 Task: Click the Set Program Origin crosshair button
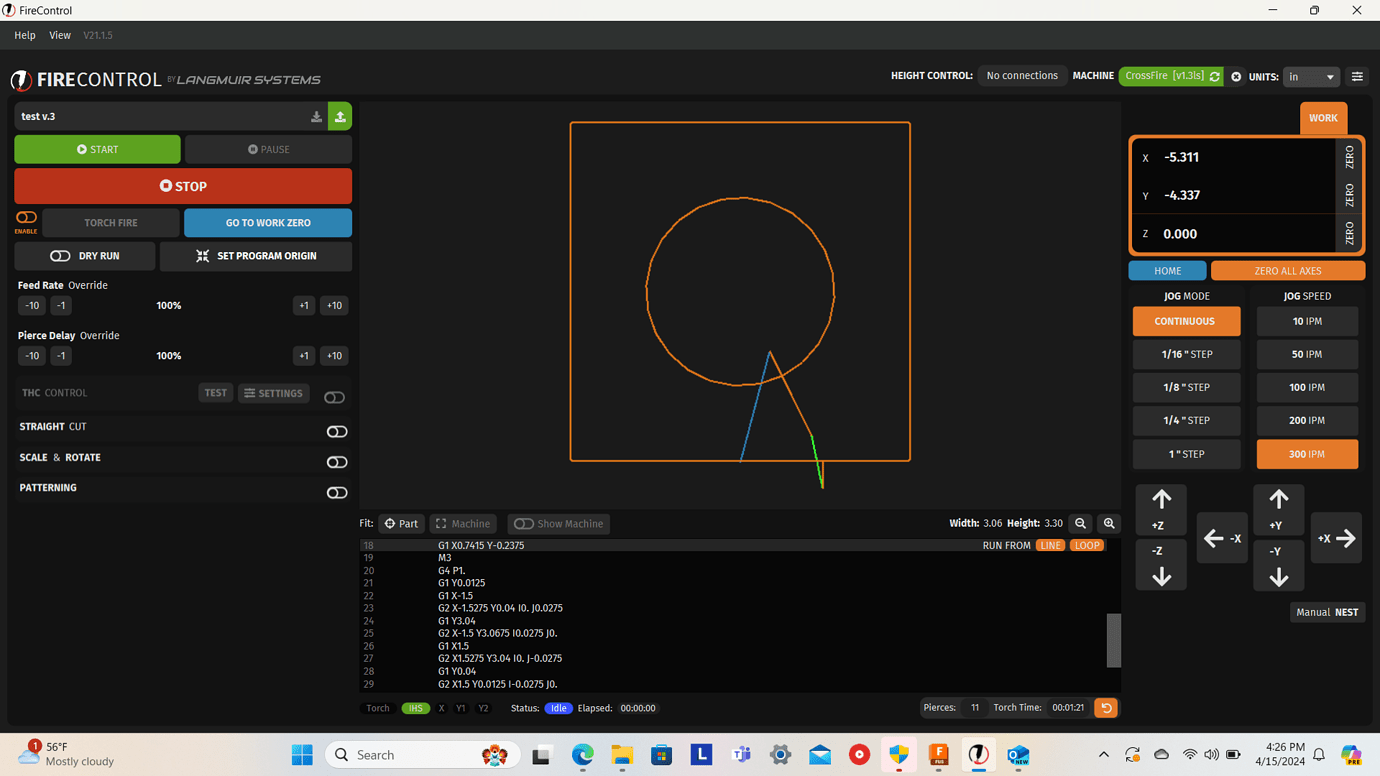[256, 256]
